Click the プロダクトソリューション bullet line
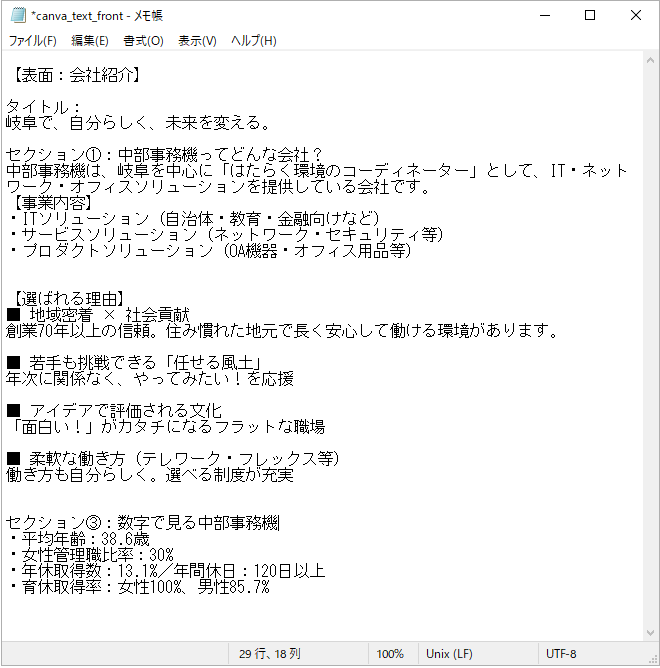660x668 pixels. [x=210, y=251]
